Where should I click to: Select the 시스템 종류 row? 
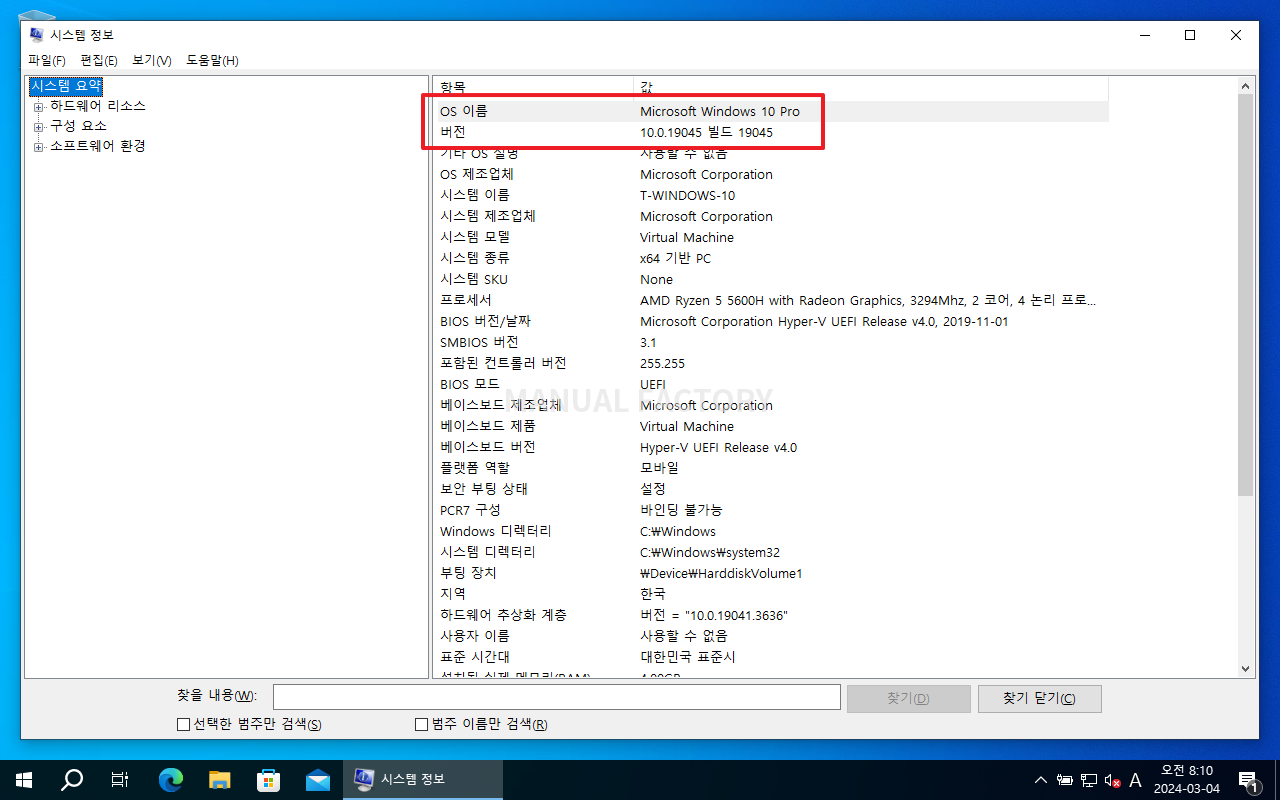click(771, 258)
